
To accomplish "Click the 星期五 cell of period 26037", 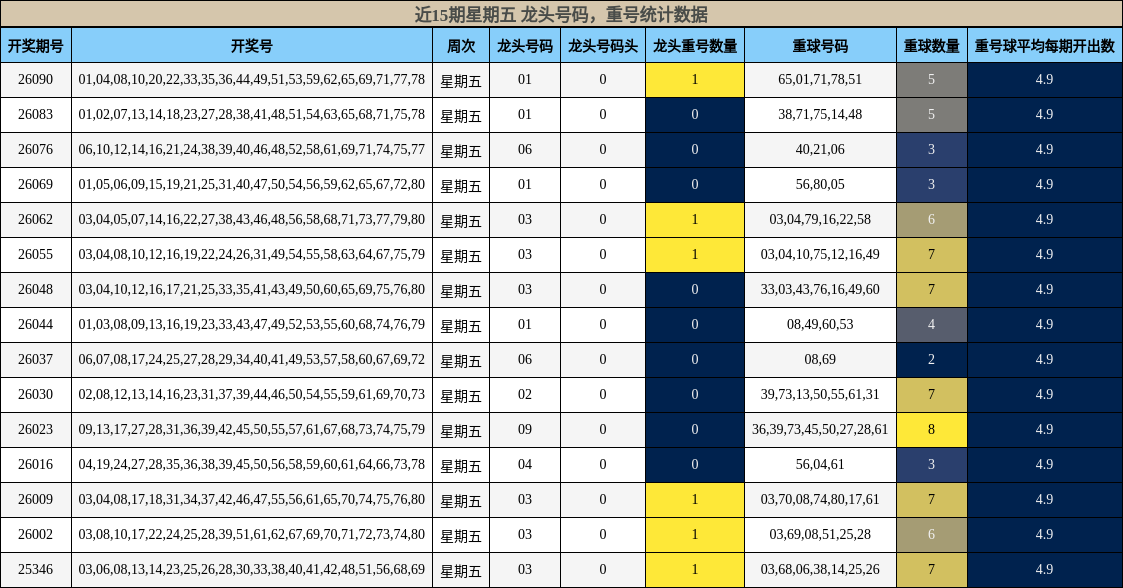I will [x=460, y=359].
